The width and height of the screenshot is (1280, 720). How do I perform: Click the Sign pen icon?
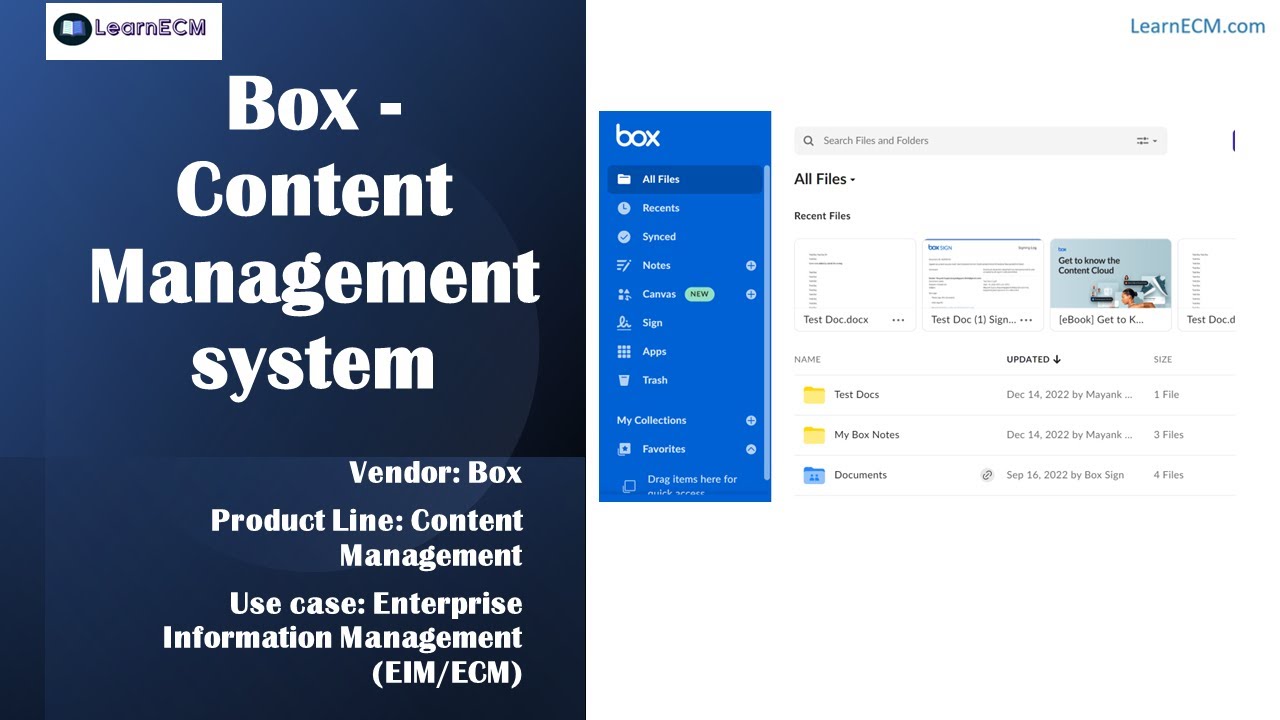(x=624, y=323)
